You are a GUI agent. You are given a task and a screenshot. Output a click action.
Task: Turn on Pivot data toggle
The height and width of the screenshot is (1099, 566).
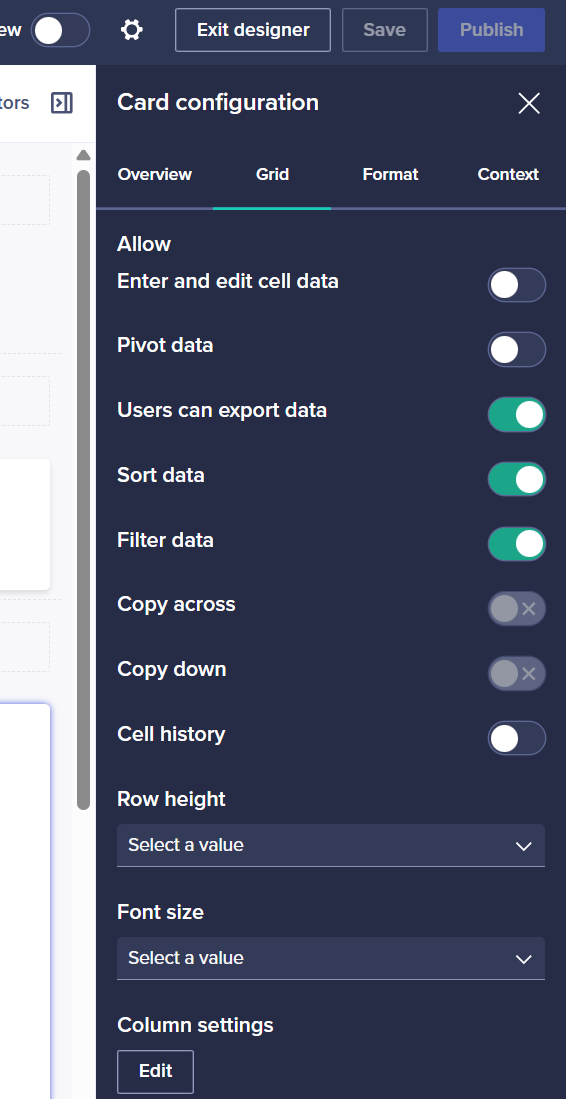(x=517, y=350)
